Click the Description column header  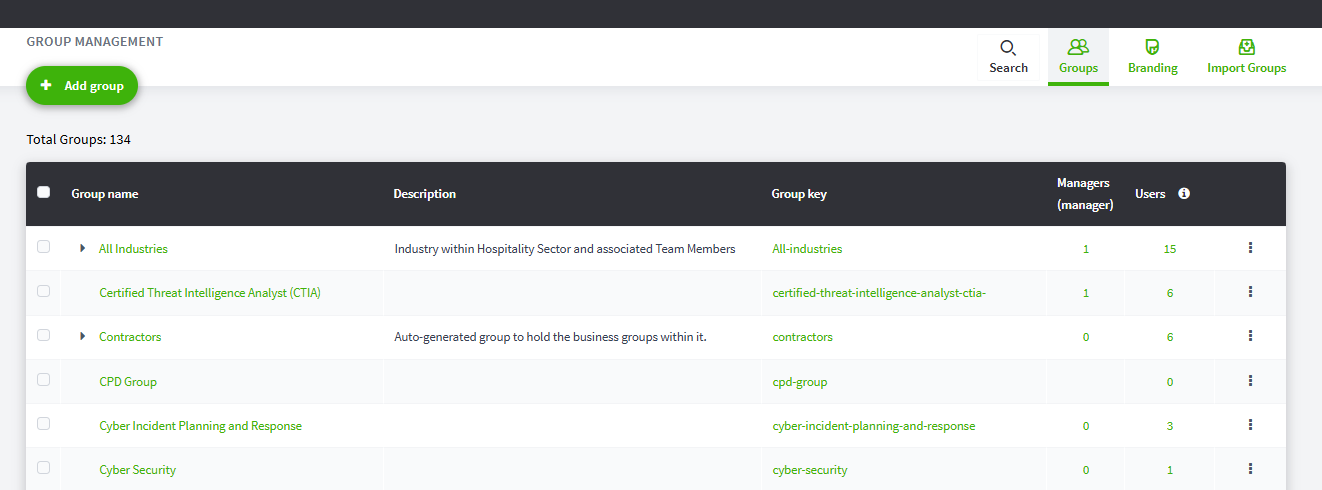tap(424, 194)
